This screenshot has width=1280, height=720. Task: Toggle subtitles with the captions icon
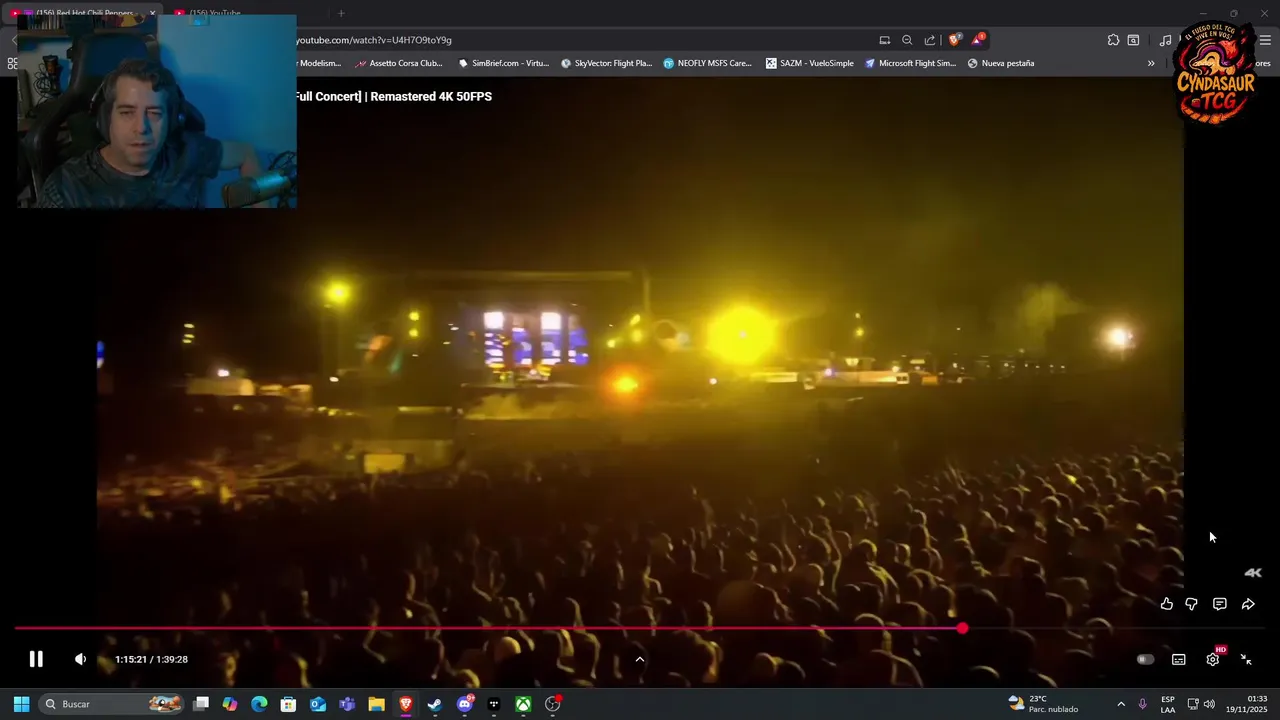point(1179,659)
